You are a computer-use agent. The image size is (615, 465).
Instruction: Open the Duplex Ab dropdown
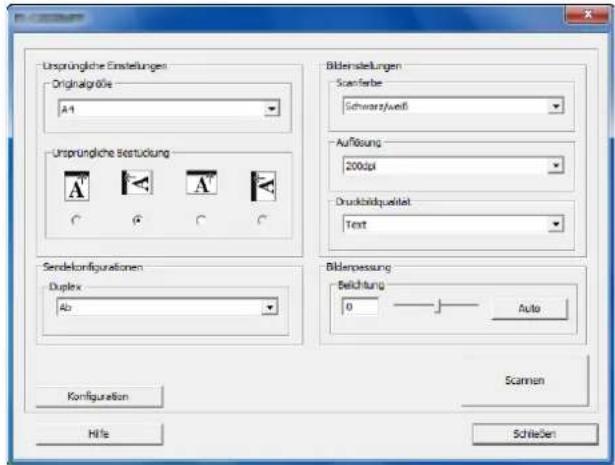pyautogui.click(x=167, y=307)
